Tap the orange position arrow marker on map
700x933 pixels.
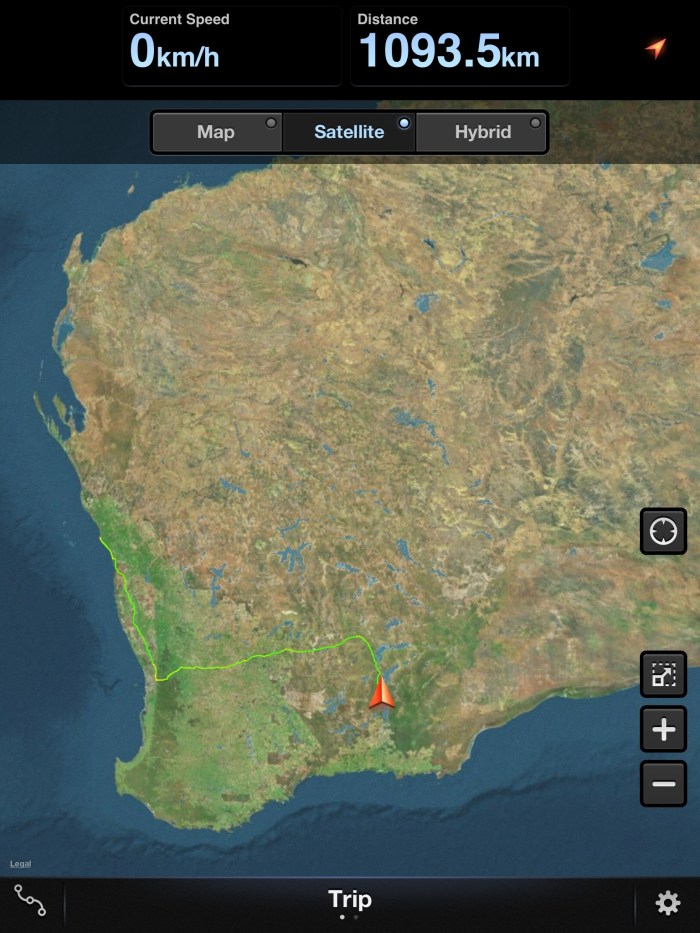tap(382, 693)
